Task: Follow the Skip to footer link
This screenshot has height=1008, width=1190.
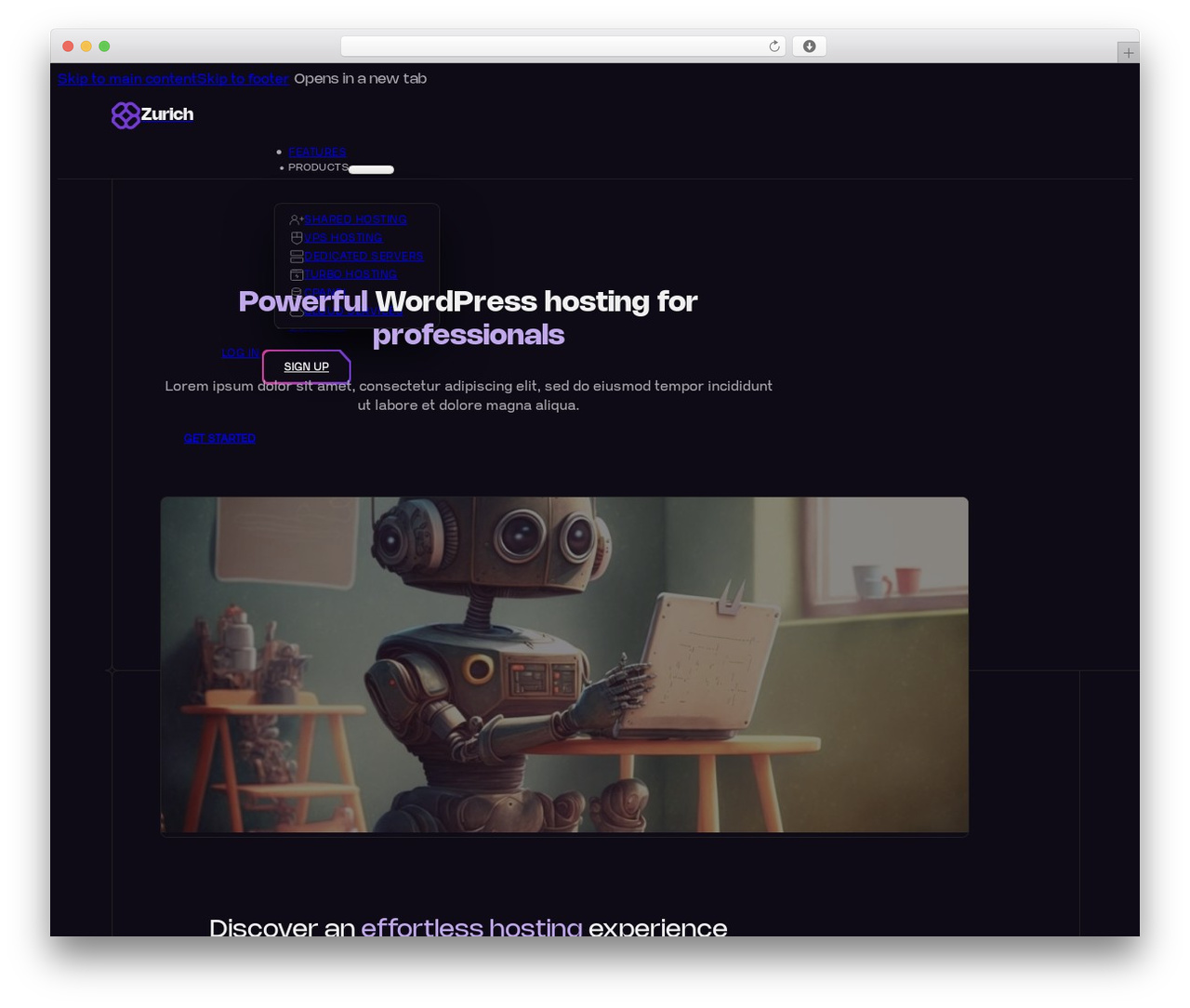Action: (x=243, y=79)
